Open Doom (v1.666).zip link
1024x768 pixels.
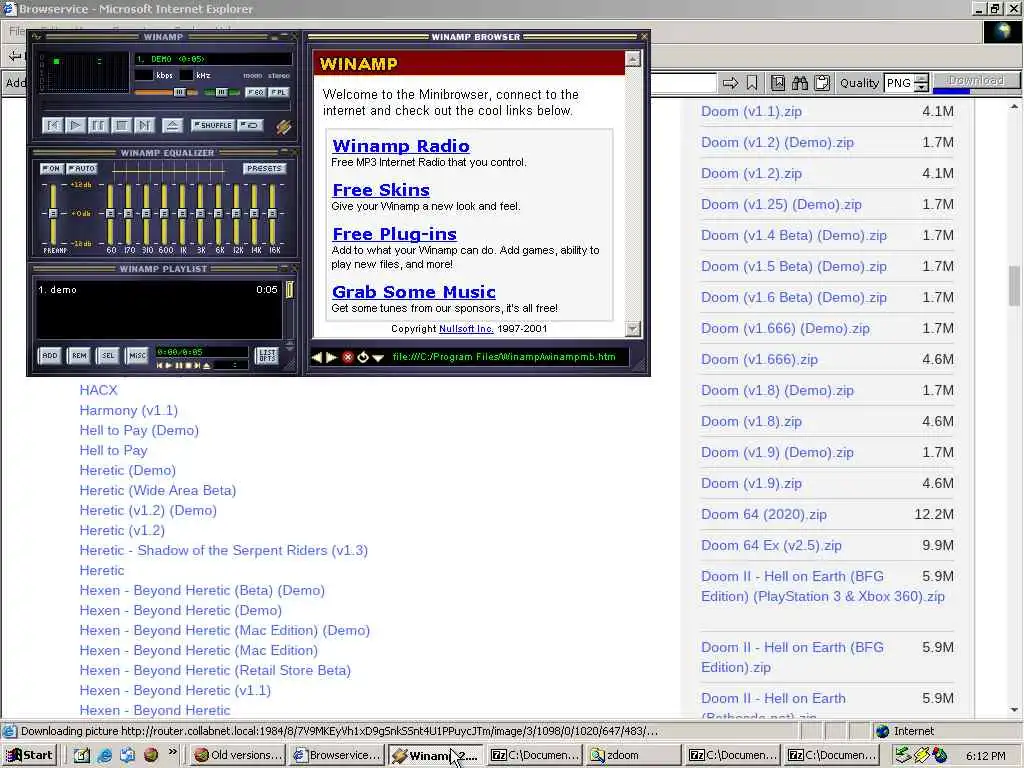(x=759, y=359)
